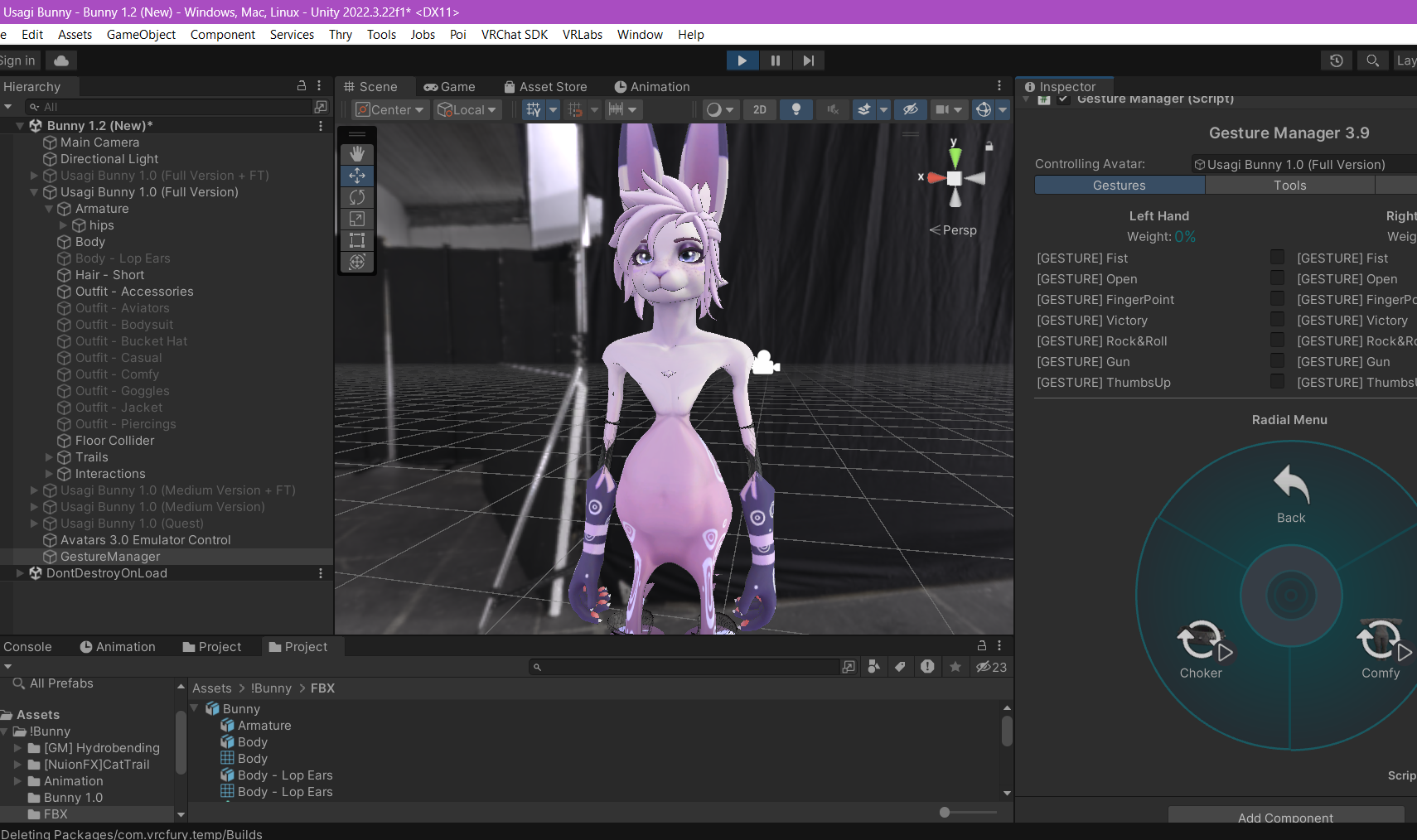Toggle grid snapping visibility button

point(534,109)
